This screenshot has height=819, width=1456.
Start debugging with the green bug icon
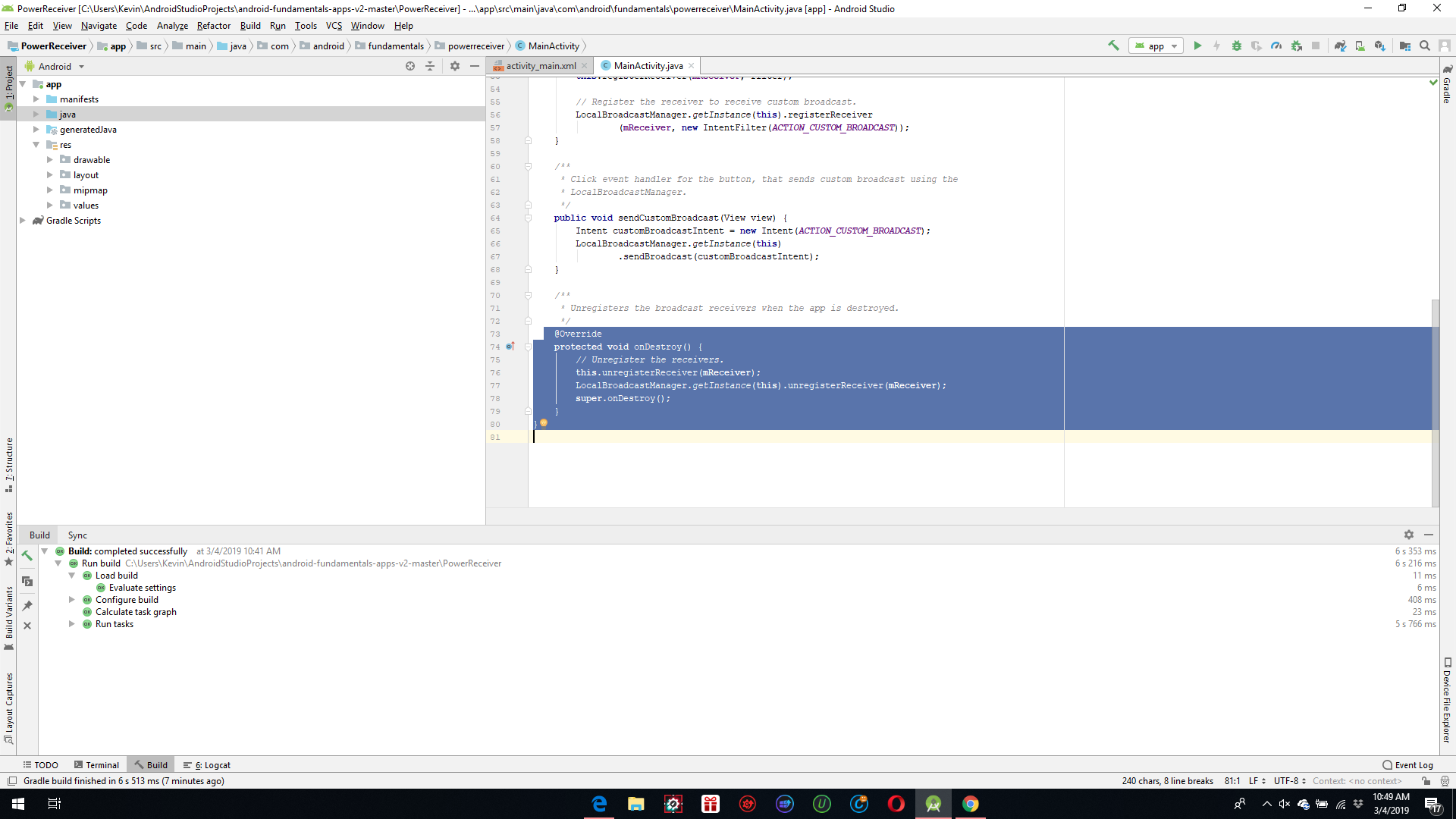click(1237, 45)
